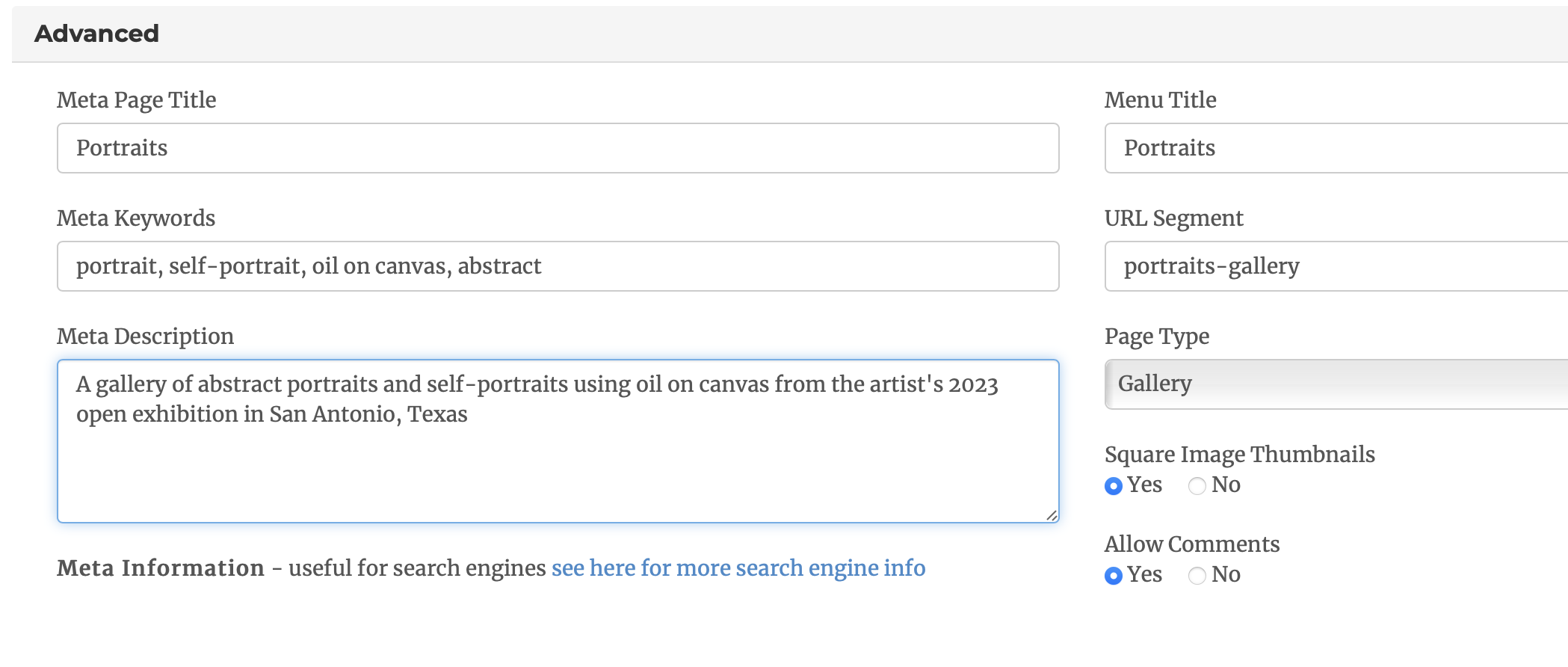Click into the Meta Page Title field
Image resolution: width=1568 pixels, height=667 pixels.
pos(558,148)
